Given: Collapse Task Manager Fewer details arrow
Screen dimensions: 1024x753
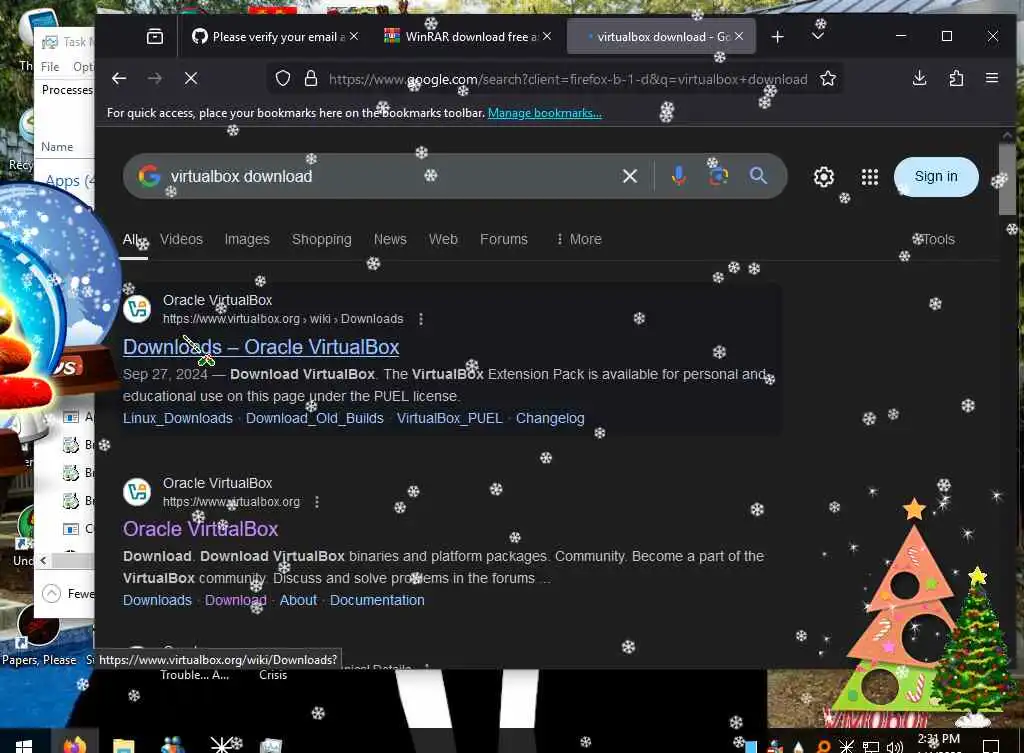Looking at the screenshot, I should click(x=51, y=593).
